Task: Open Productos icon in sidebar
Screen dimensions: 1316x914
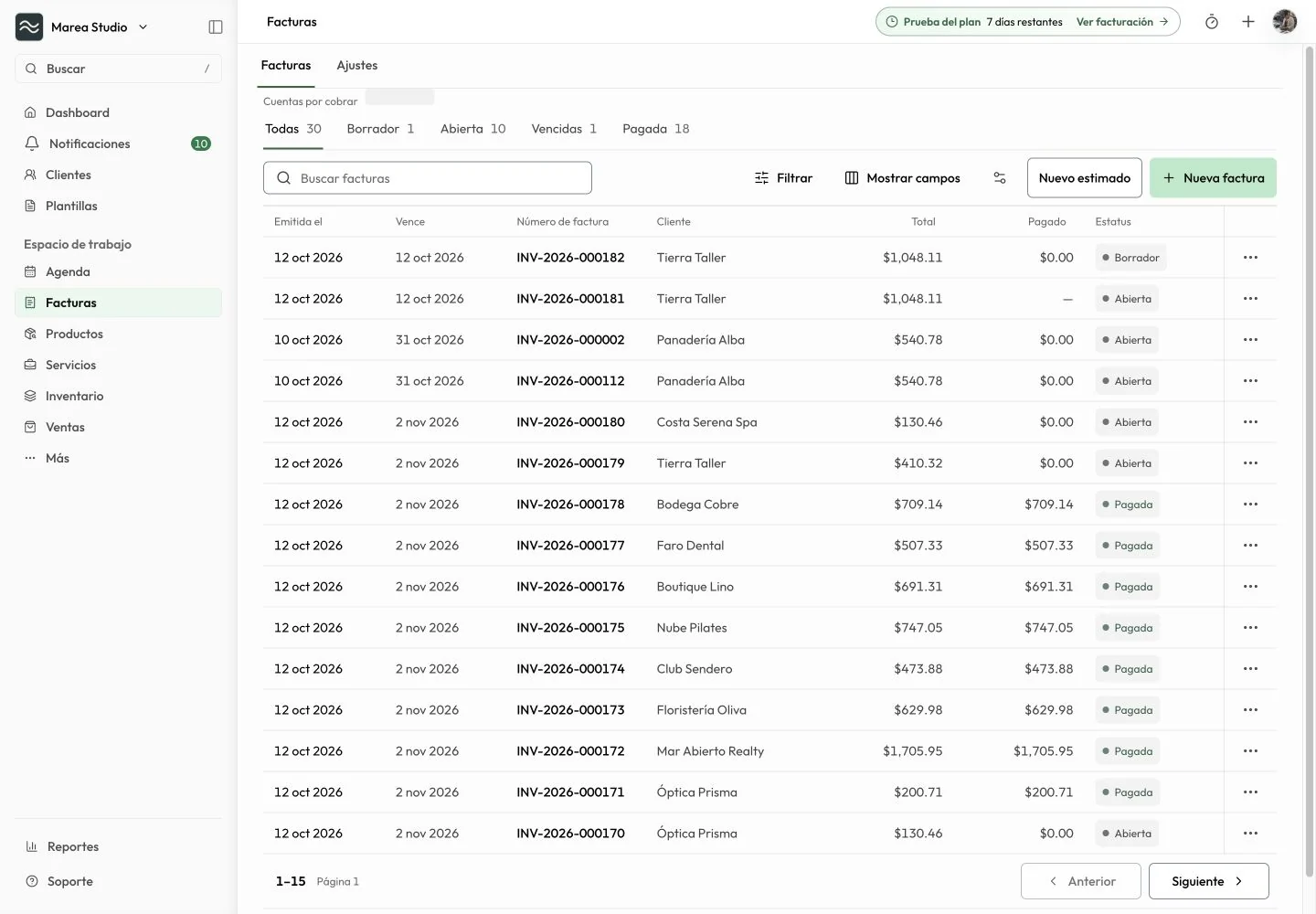Action: tap(30, 334)
